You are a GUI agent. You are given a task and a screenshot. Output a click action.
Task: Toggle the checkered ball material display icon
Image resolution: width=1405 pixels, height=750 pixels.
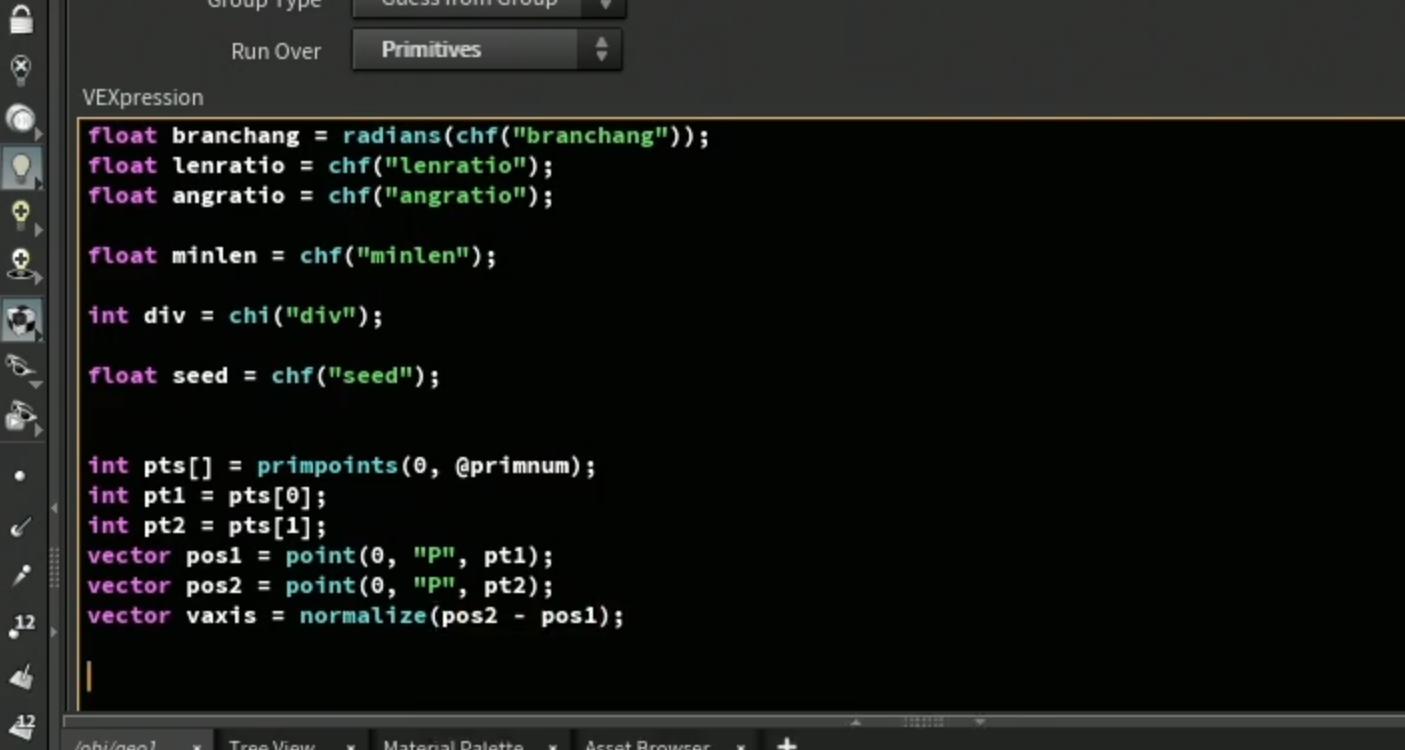point(21,320)
